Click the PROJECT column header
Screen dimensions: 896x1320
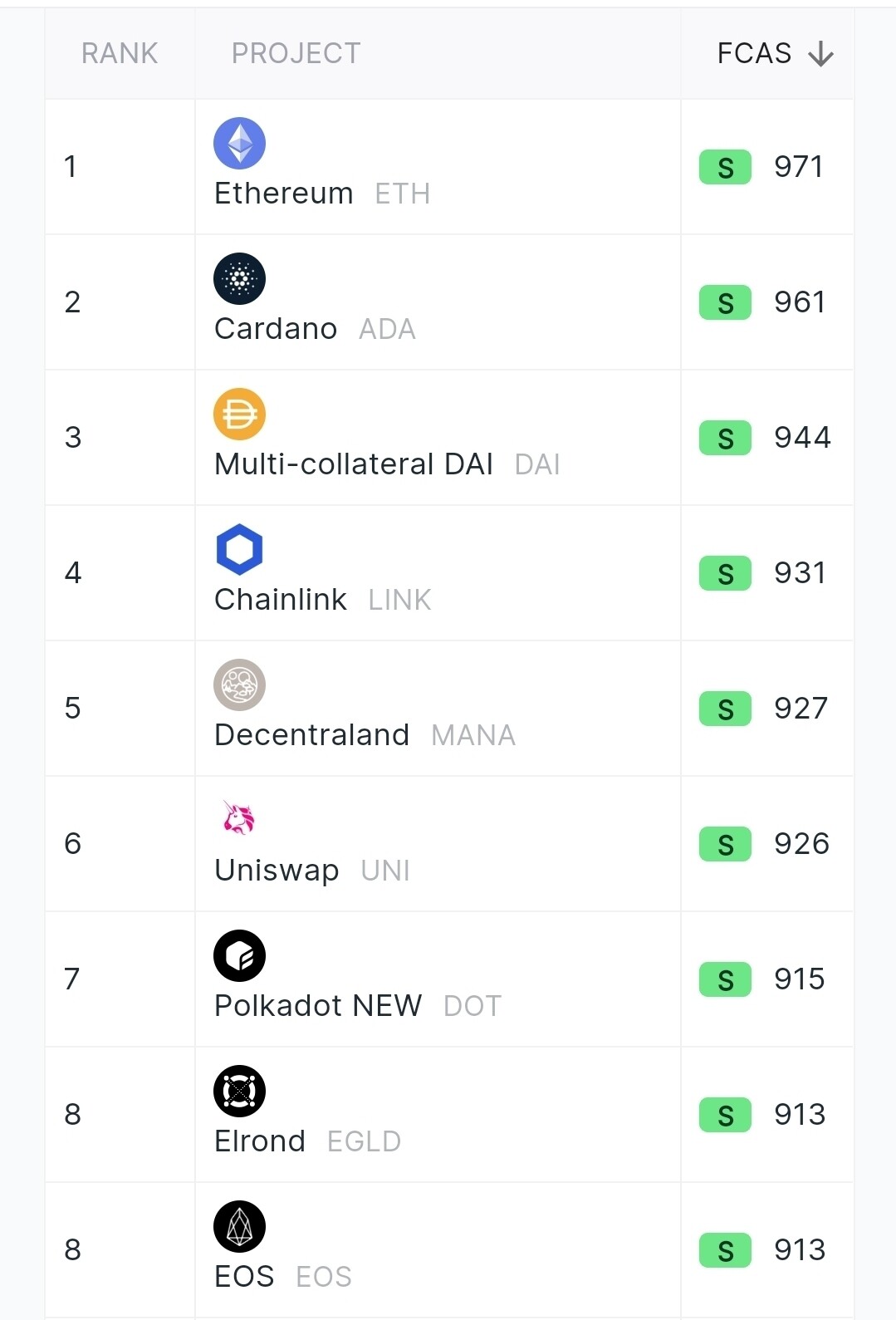point(296,54)
